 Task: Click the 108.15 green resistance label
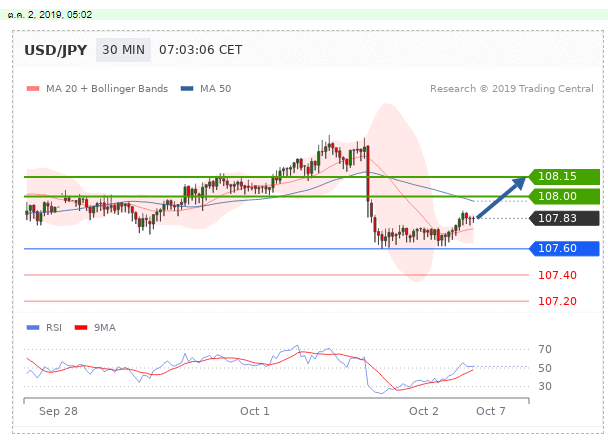pyautogui.click(x=564, y=176)
